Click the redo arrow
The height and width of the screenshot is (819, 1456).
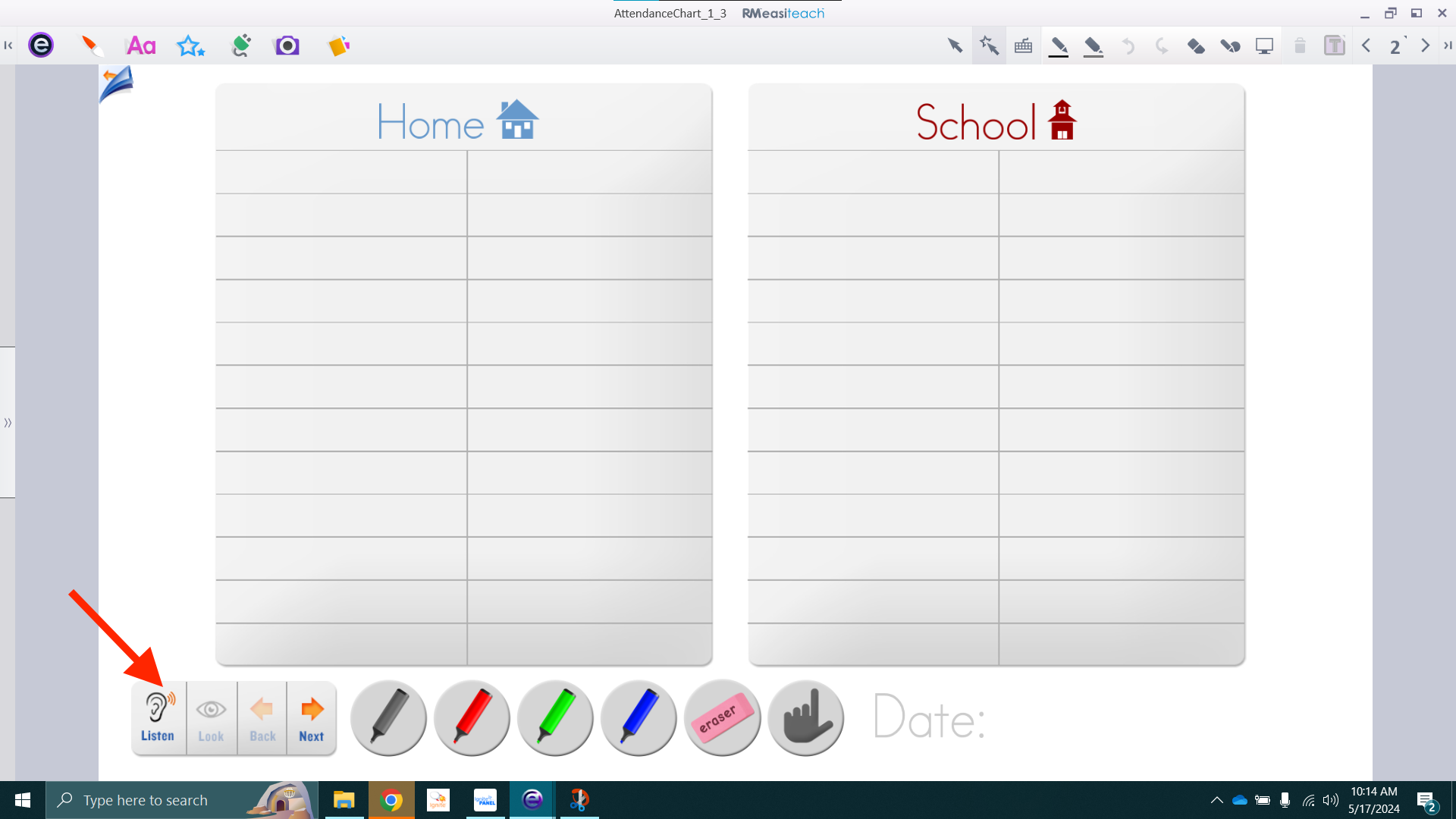1161,45
